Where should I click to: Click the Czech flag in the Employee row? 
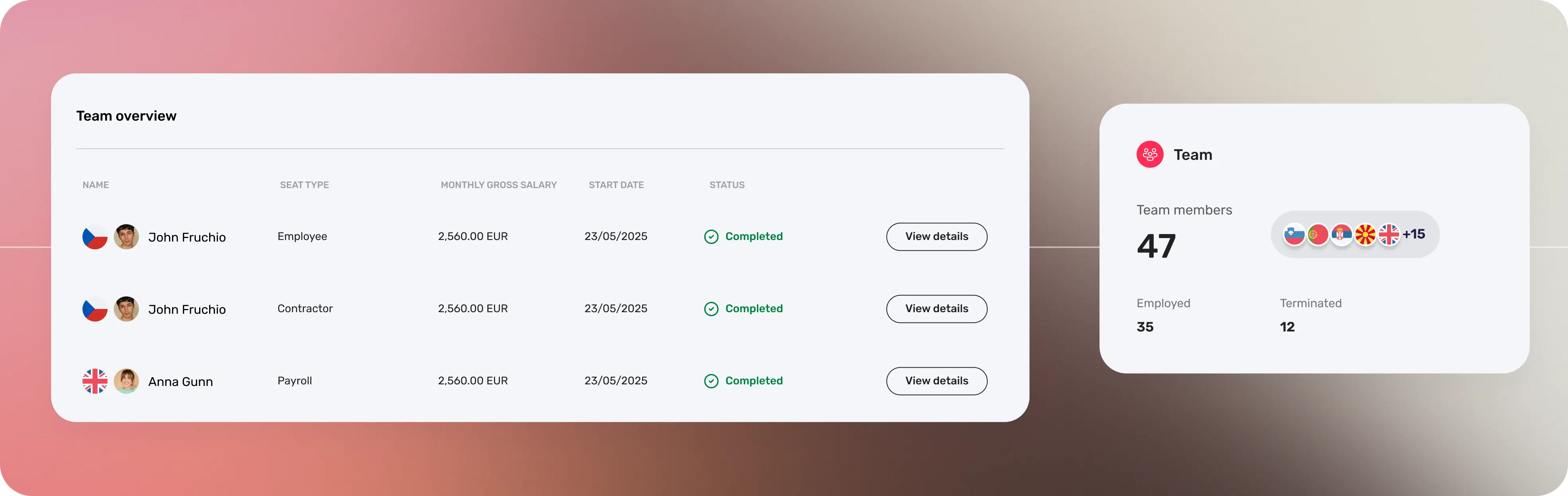[95, 237]
